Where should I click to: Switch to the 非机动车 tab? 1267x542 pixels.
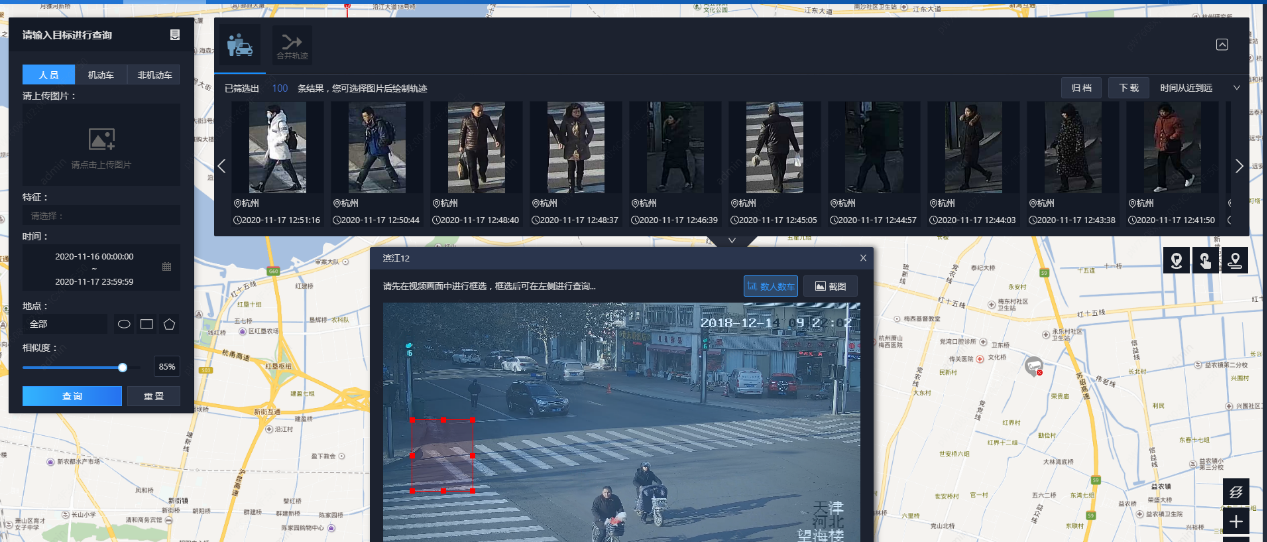pyautogui.click(x=154, y=75)
